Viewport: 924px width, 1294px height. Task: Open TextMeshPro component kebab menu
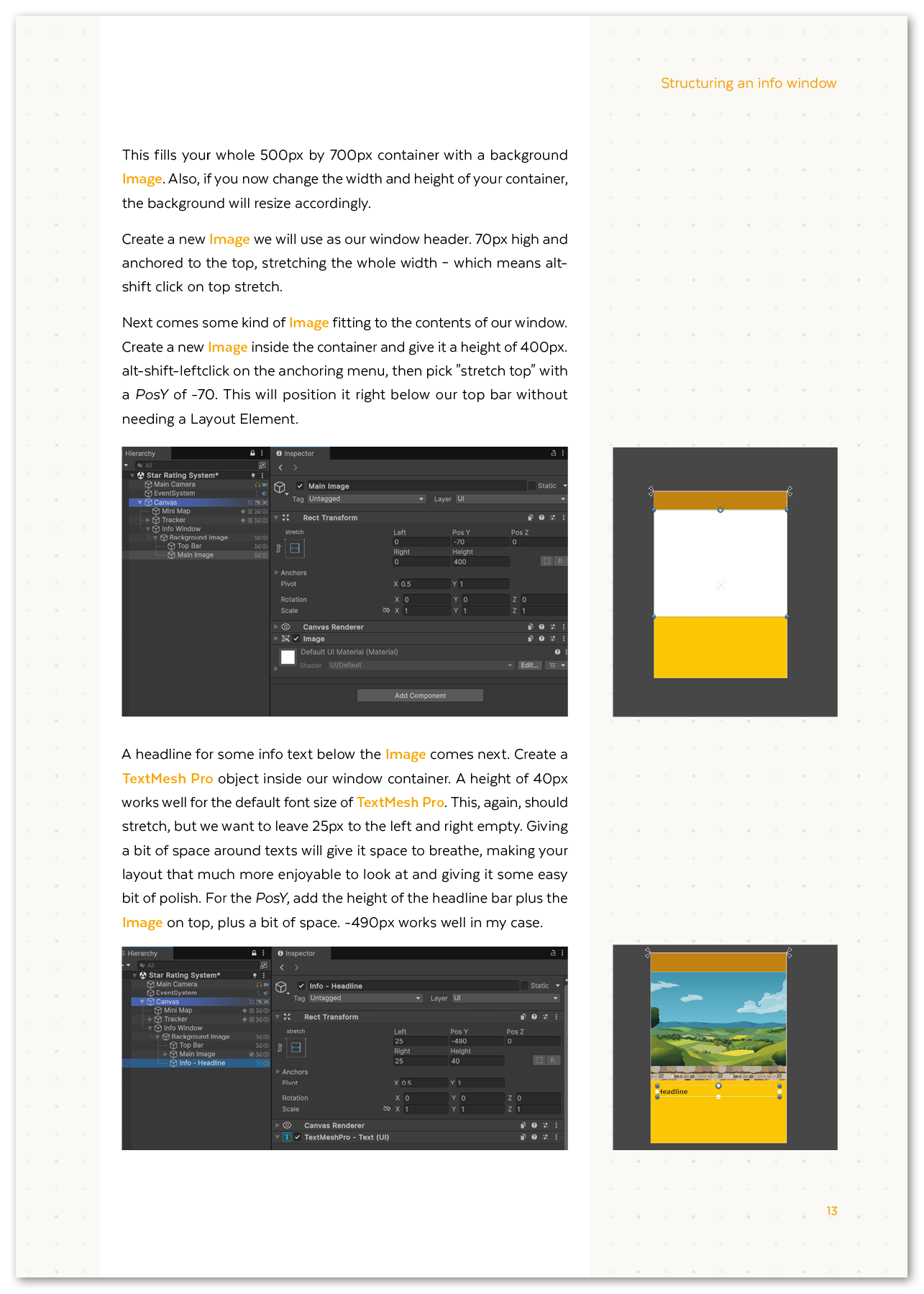tap(556, 1137)
